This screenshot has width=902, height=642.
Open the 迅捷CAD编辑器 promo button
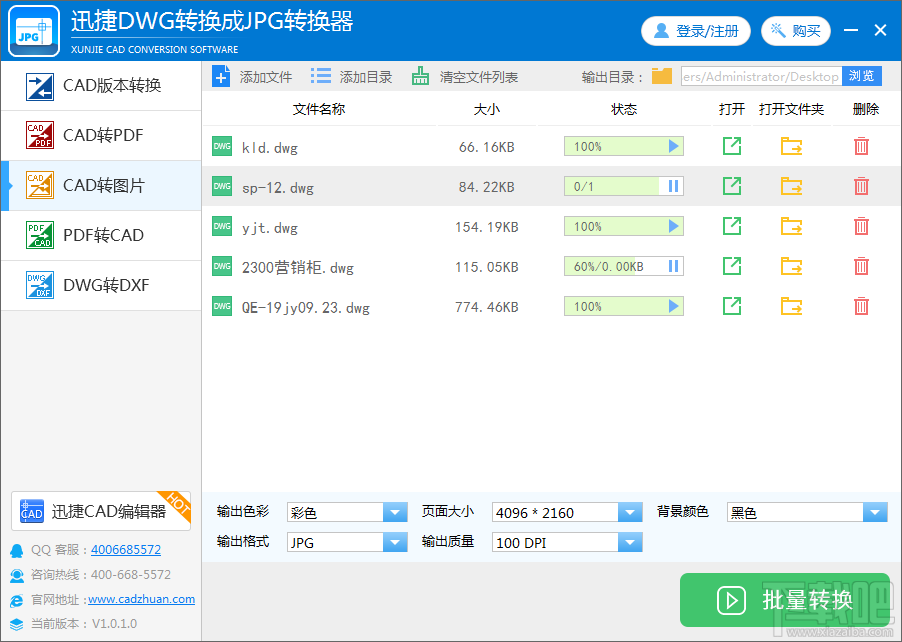(x=101, y=511)
